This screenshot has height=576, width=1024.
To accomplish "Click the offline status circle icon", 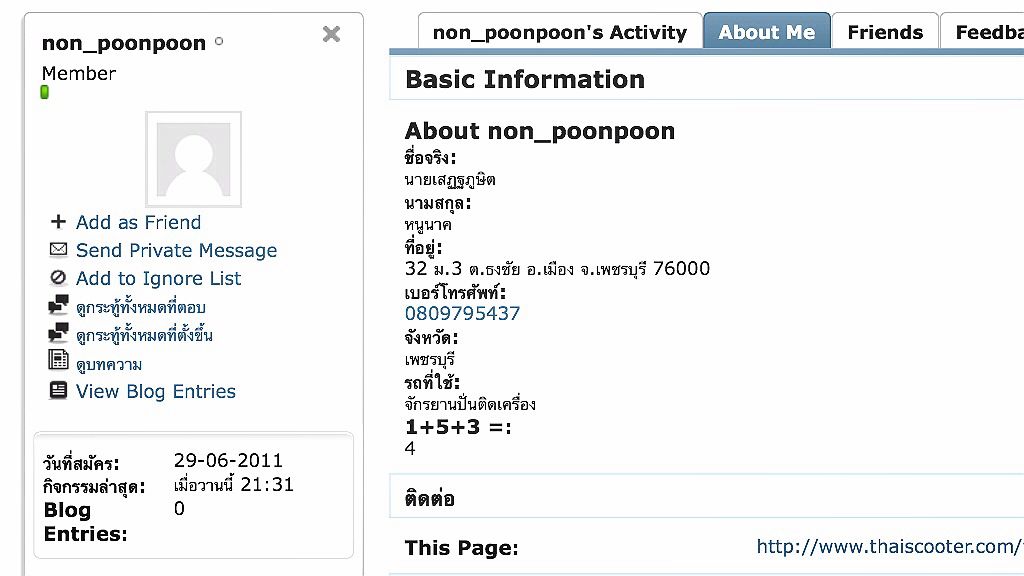I will pos(219,43).
